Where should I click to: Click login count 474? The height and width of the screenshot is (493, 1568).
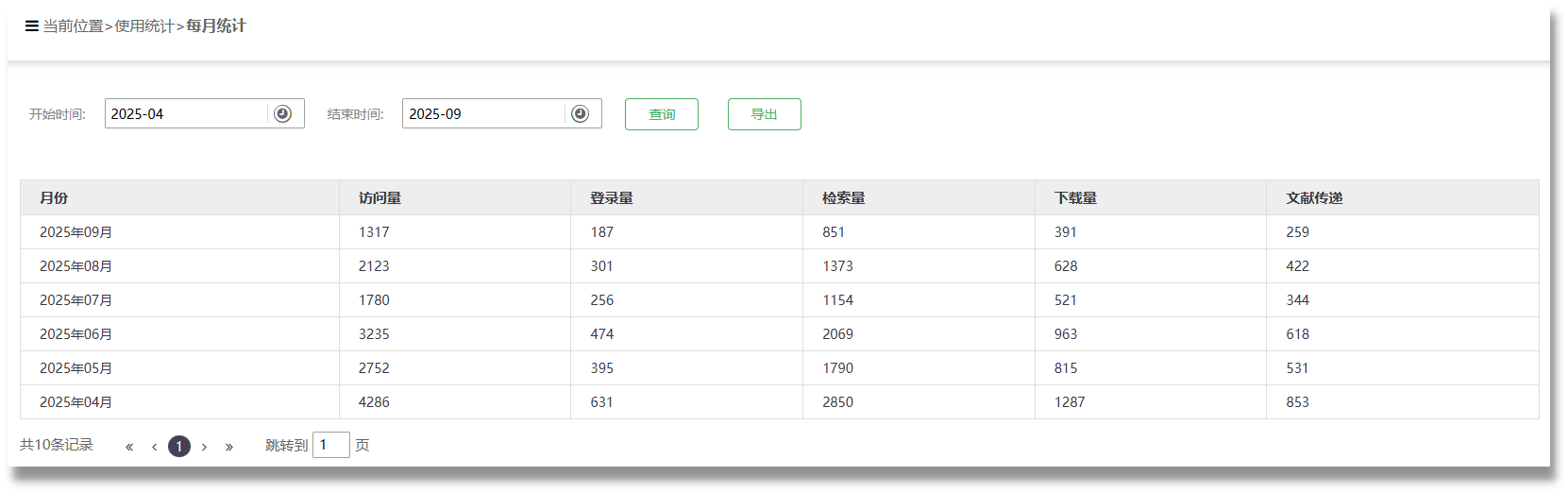(x=602, y=334)
